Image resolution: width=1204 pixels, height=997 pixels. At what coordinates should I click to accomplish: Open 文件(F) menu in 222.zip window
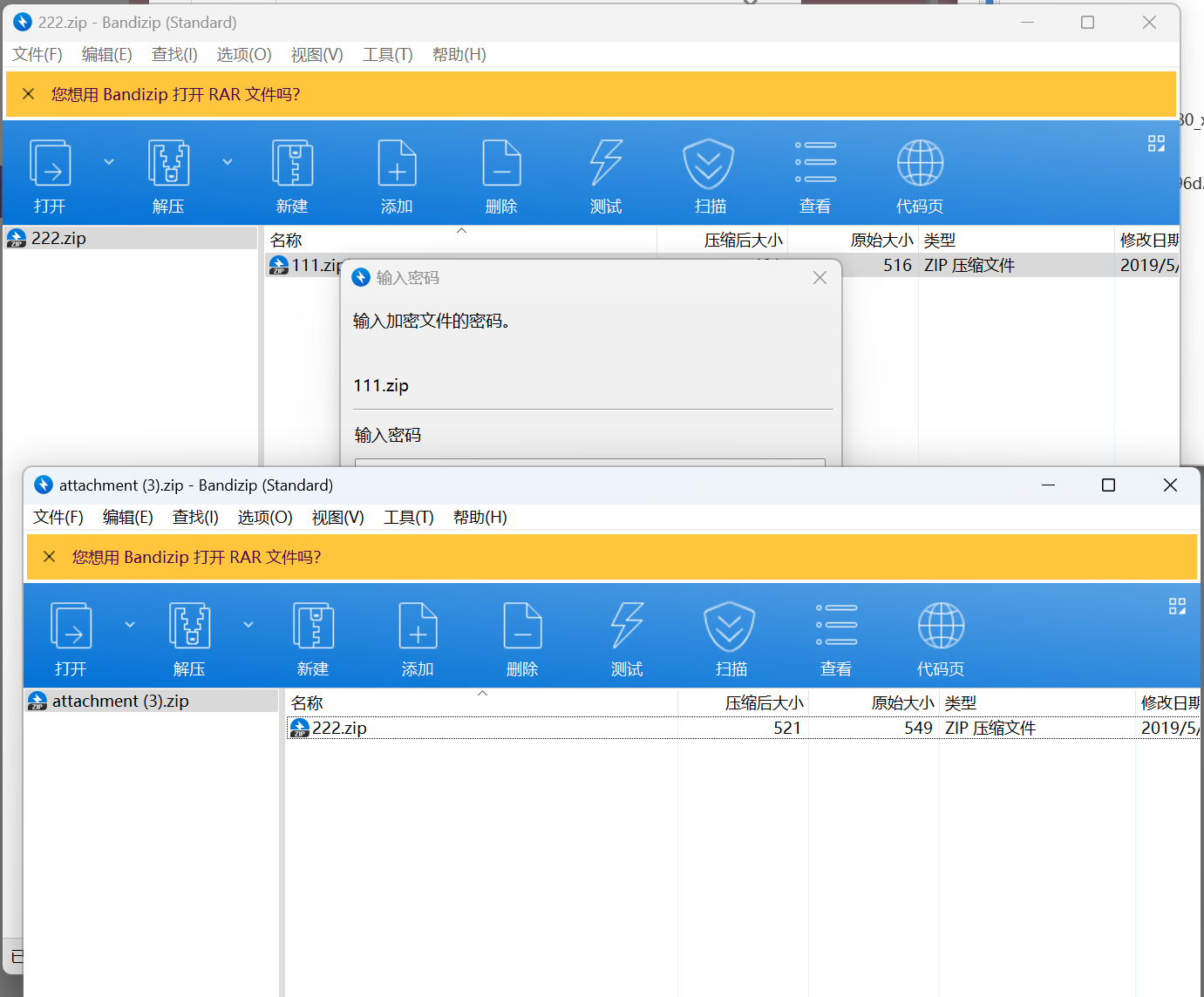(x=37, y=55)
